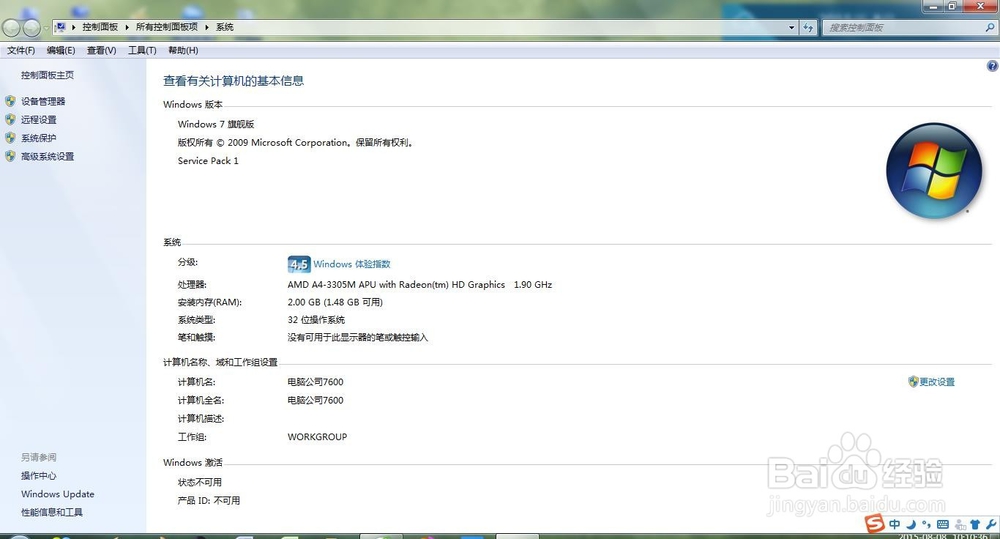Expand the arrow after 控制面板 in breadcrumb
The width and height of the screenshot is (1000, 539).
click(127, 27)
